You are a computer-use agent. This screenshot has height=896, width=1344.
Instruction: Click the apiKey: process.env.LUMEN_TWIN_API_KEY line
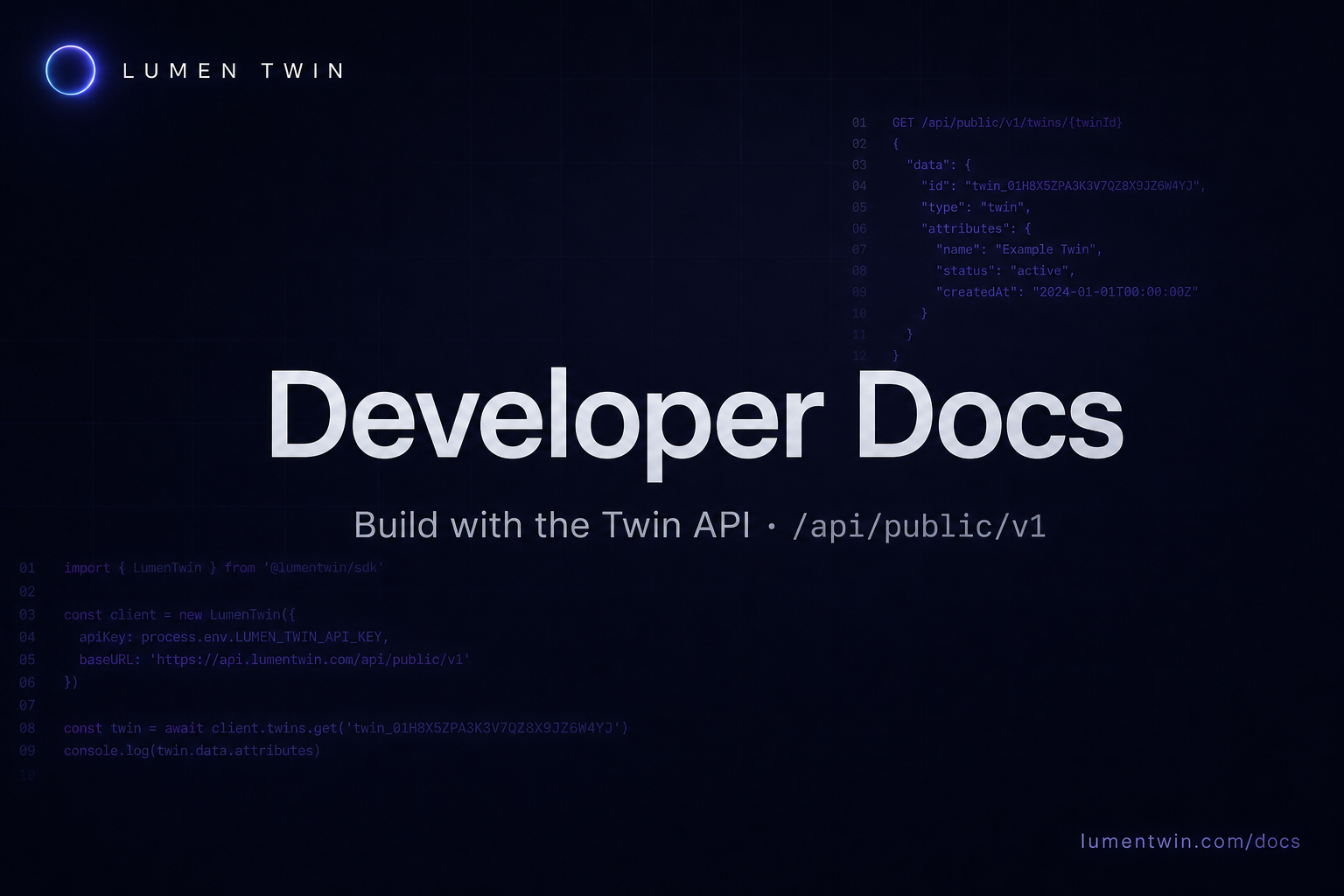[234, 637]
